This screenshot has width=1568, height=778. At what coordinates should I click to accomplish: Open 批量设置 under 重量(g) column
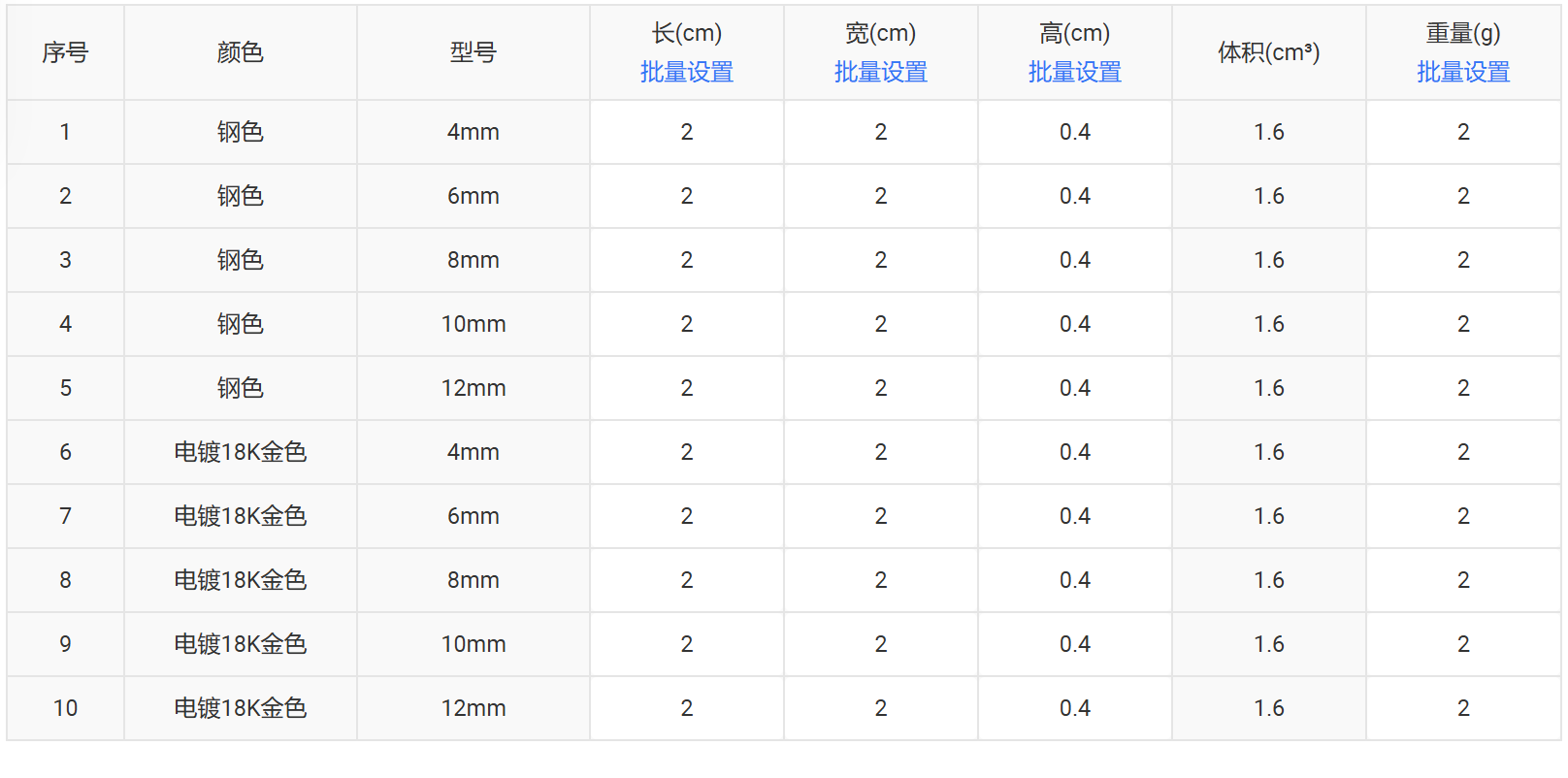[x=1462, y=72]
